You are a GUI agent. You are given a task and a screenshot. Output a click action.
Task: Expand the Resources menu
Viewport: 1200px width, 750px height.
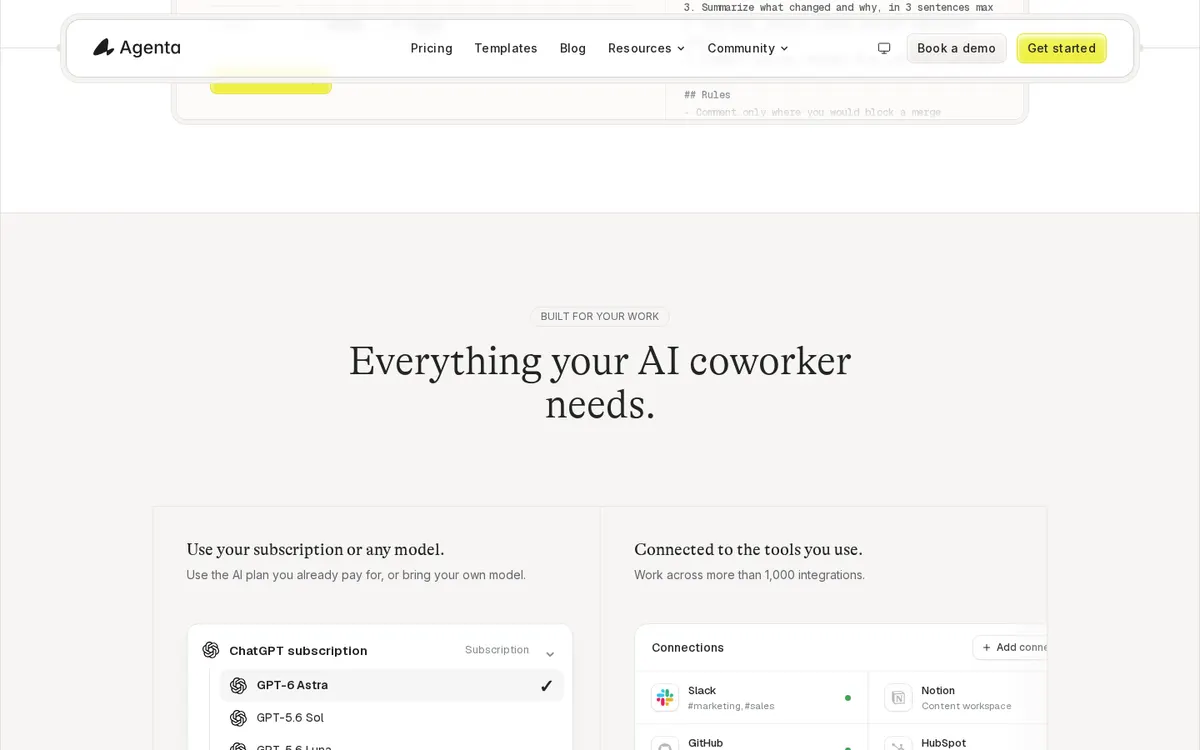(x=647, y=48)
